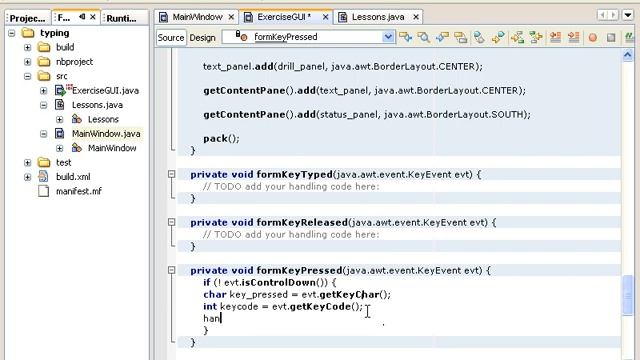Click the blue circle with gray diamond icon

click(479, 37)
